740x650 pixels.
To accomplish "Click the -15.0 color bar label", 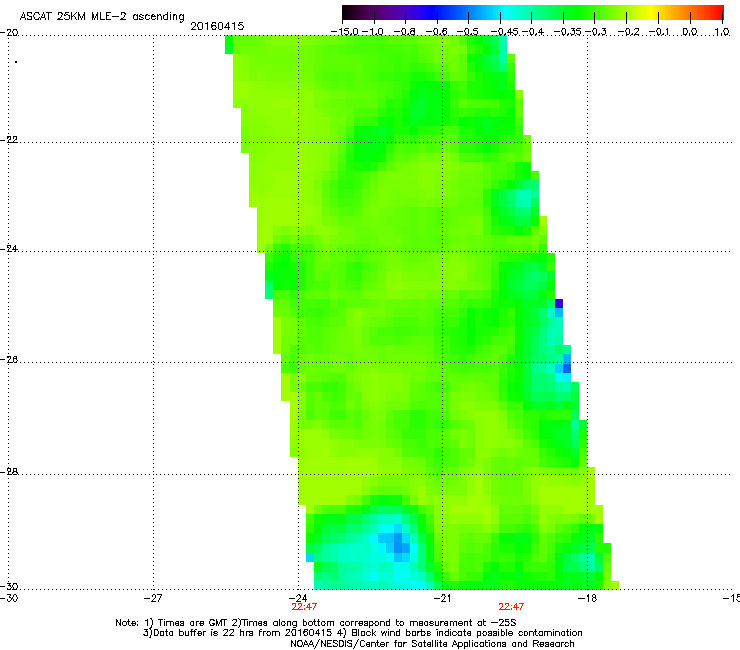I will coord(345,32).
